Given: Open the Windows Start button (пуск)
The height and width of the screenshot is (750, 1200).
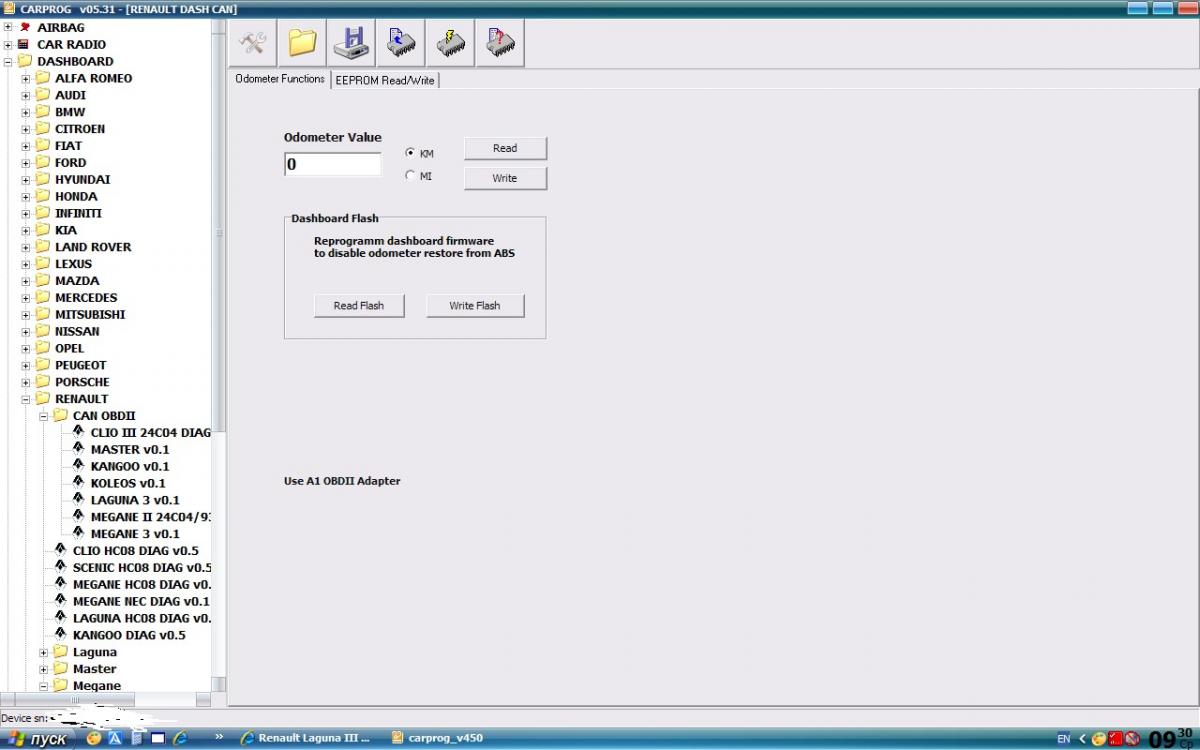Looking at the screenshot, I should (37, 738).
